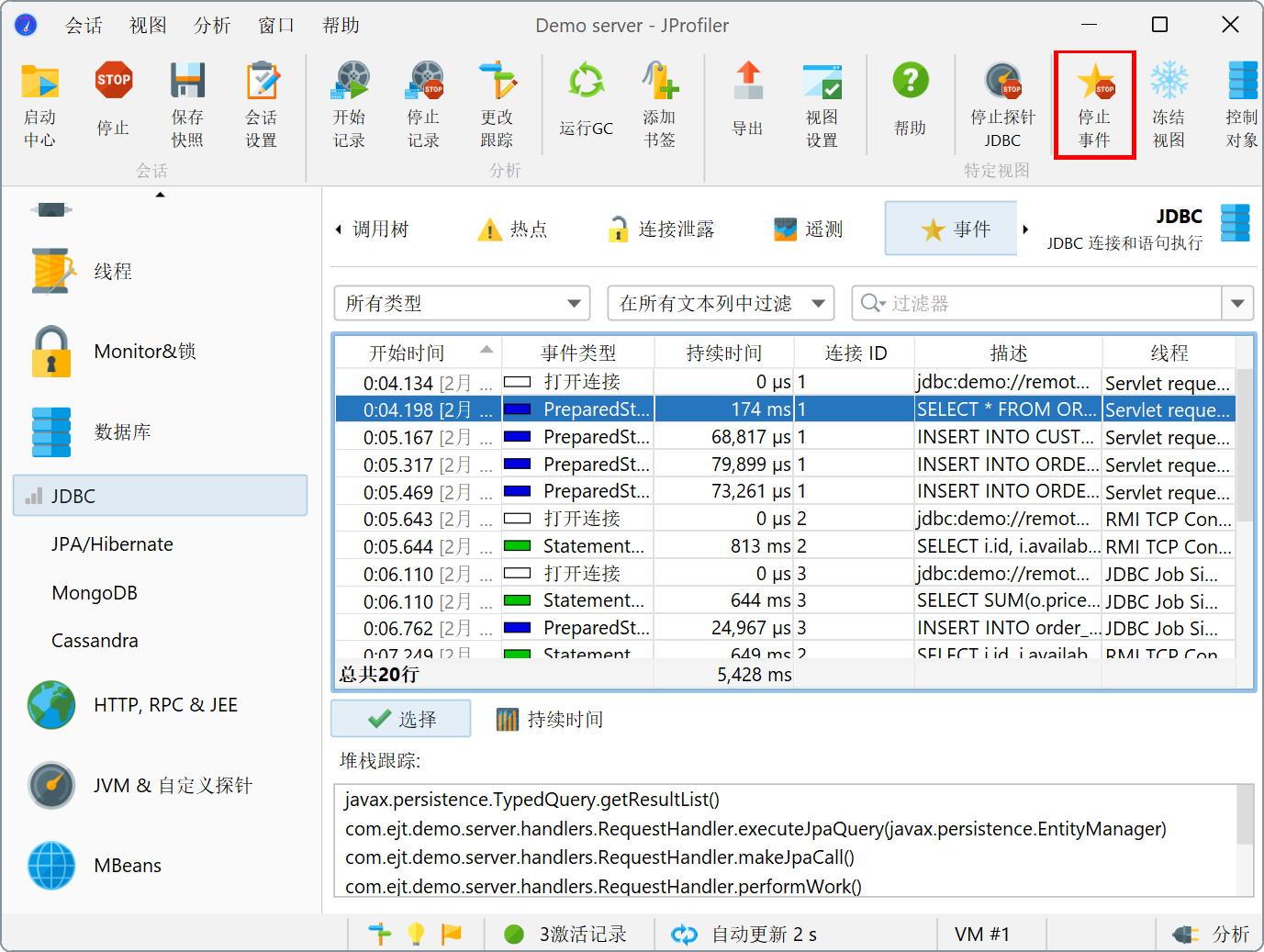Select 持续时间 tab below events table

point(549,719)
